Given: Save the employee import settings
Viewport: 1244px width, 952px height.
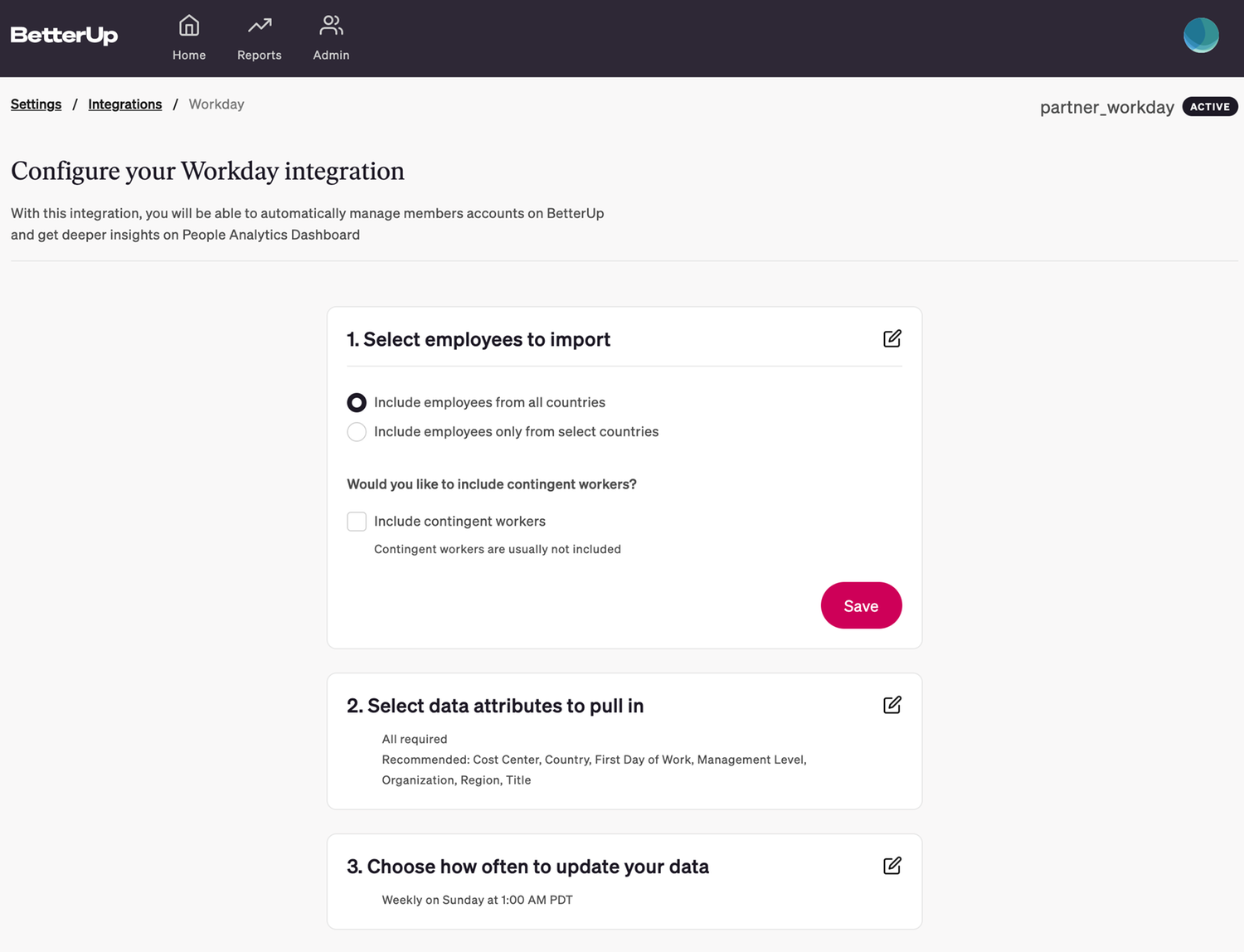Looking at the screenshot, I should pos(861,605).
